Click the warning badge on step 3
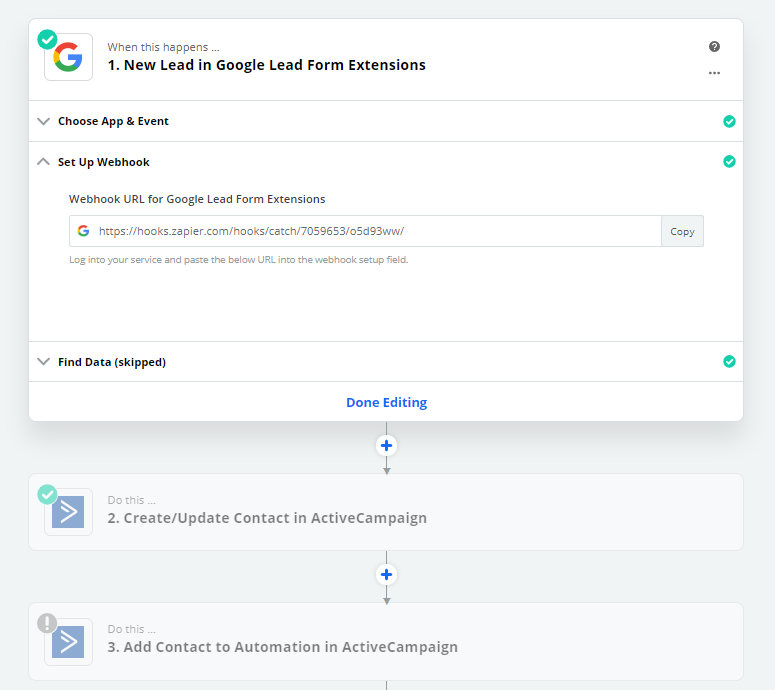 (x=47, y=623)
